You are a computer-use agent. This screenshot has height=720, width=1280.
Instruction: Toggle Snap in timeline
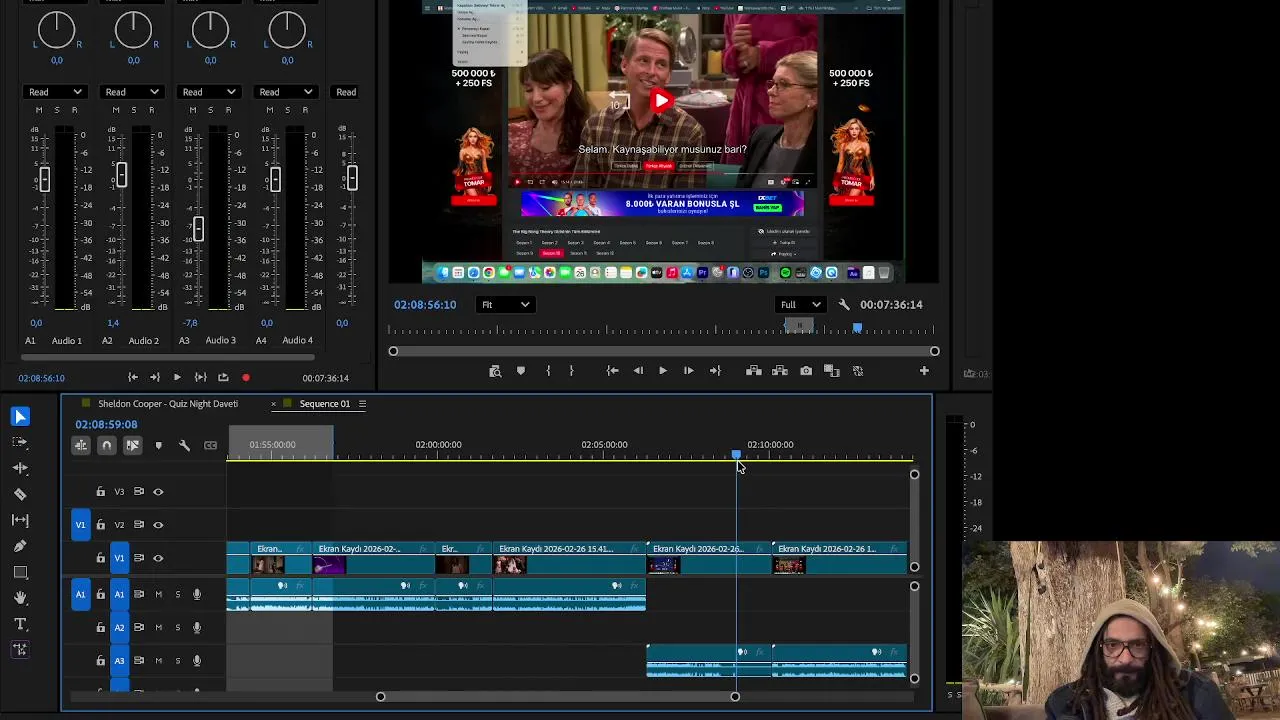point(107,445)
